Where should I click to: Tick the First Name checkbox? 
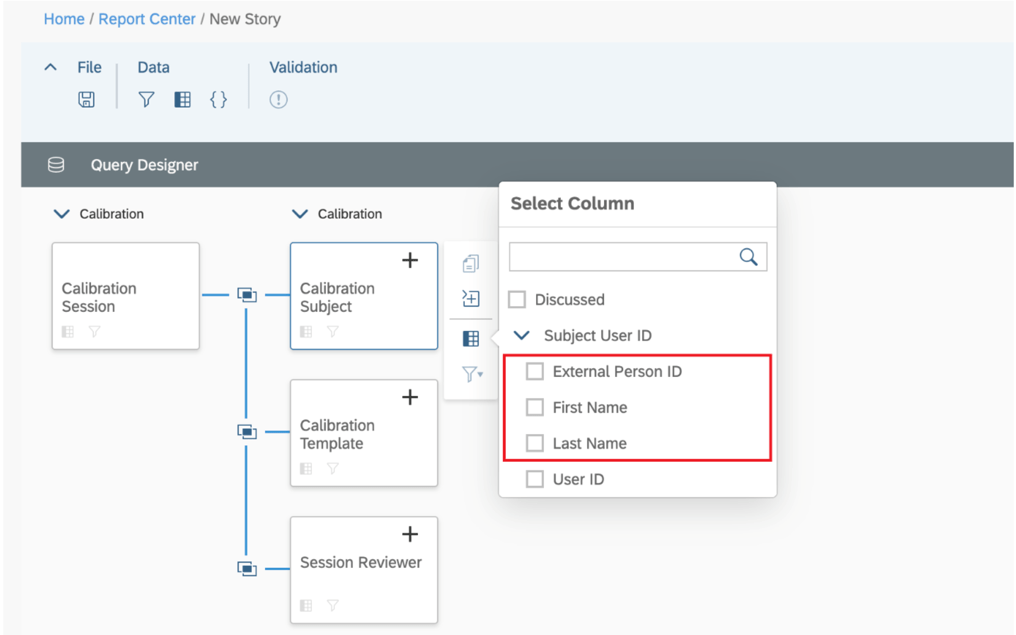[x=535, y=407]
